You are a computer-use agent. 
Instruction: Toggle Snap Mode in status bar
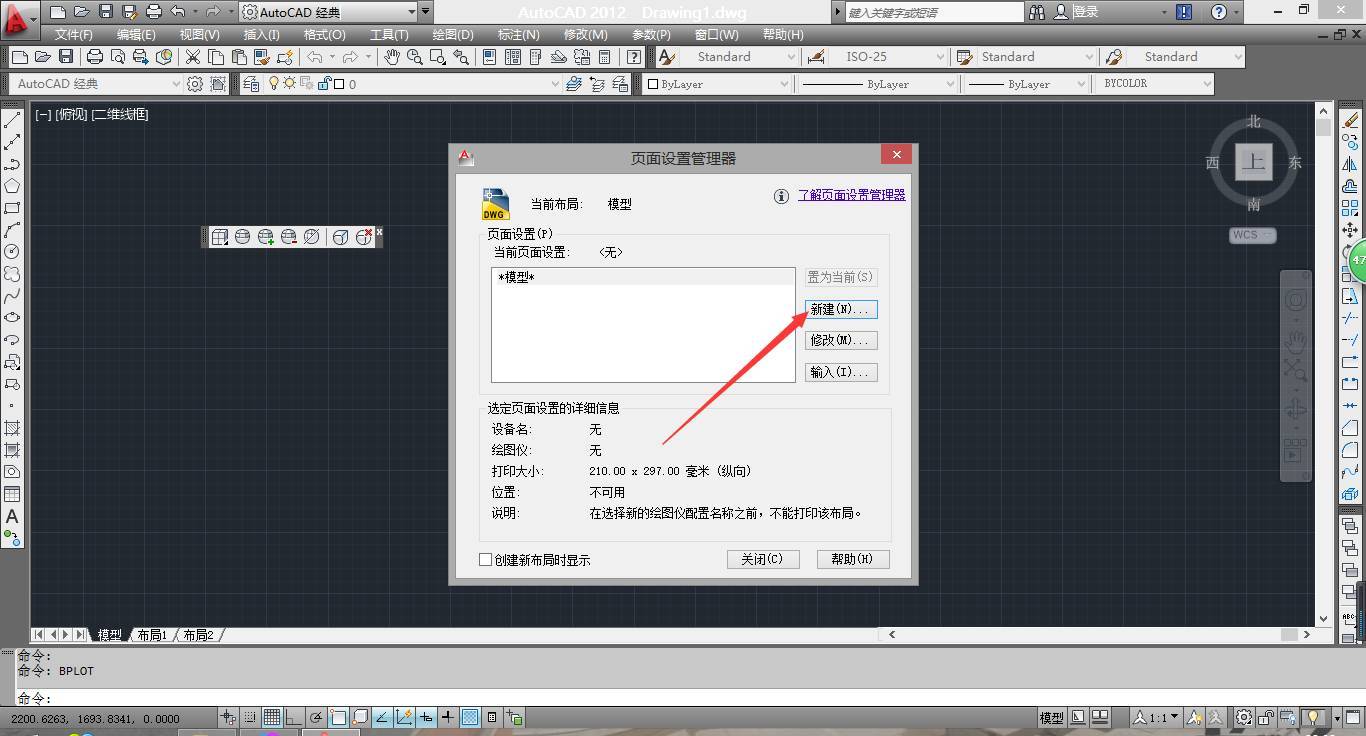(x=250, y=717)
